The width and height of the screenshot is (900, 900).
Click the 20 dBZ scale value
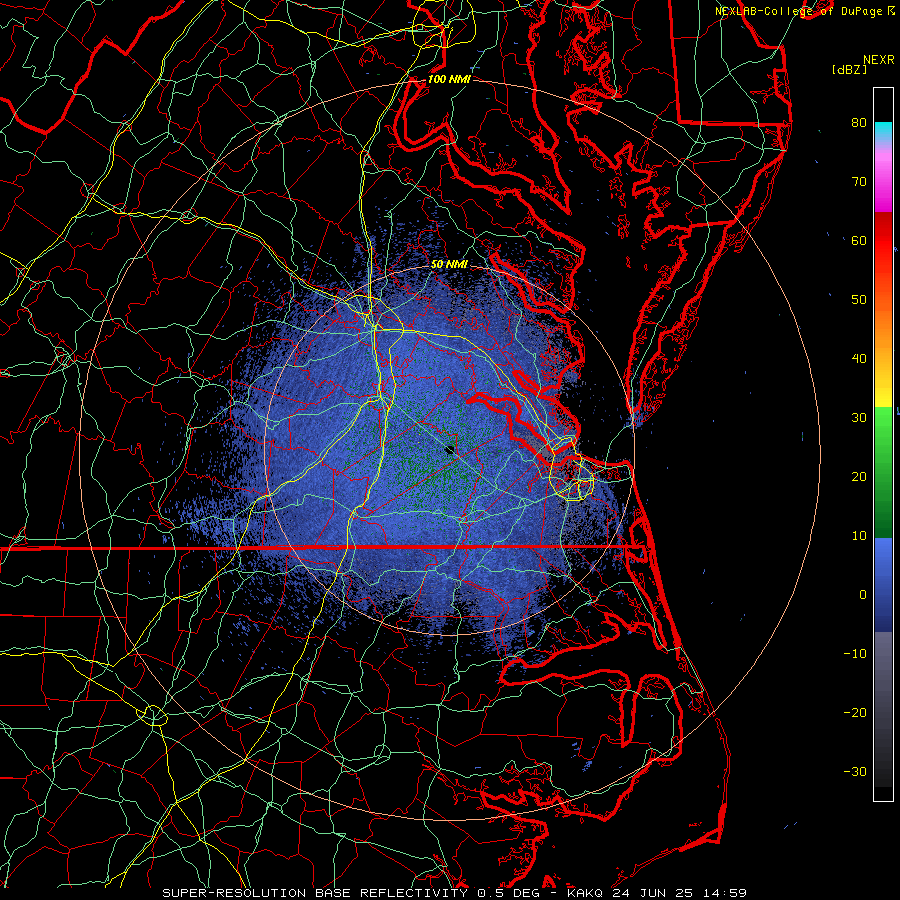[859, 476]
